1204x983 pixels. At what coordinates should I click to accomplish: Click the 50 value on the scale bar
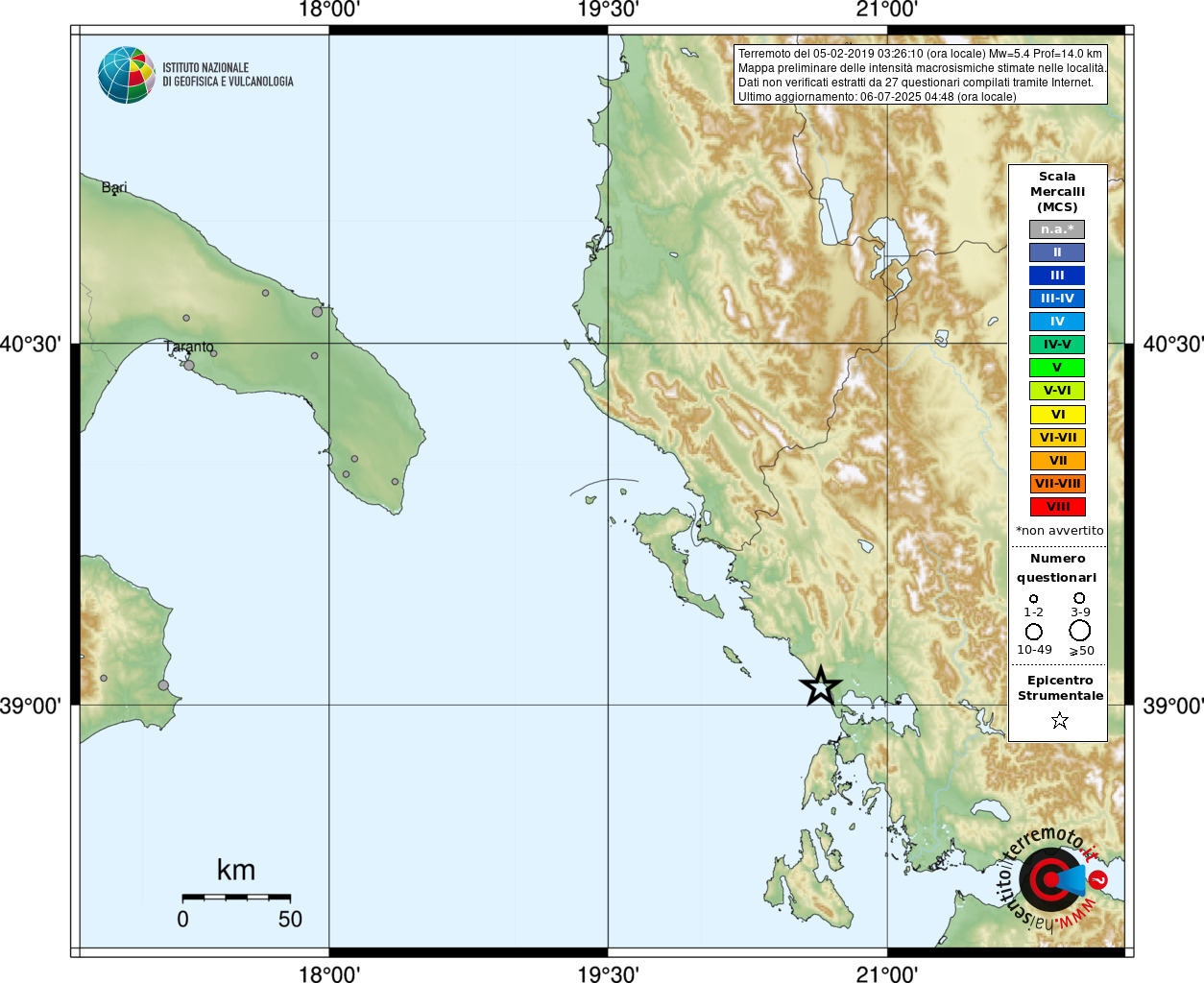290,919
